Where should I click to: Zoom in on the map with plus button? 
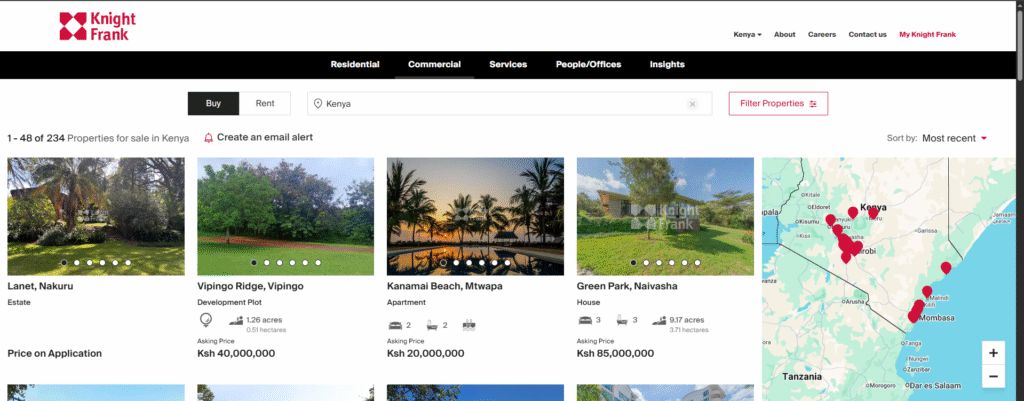992,353
